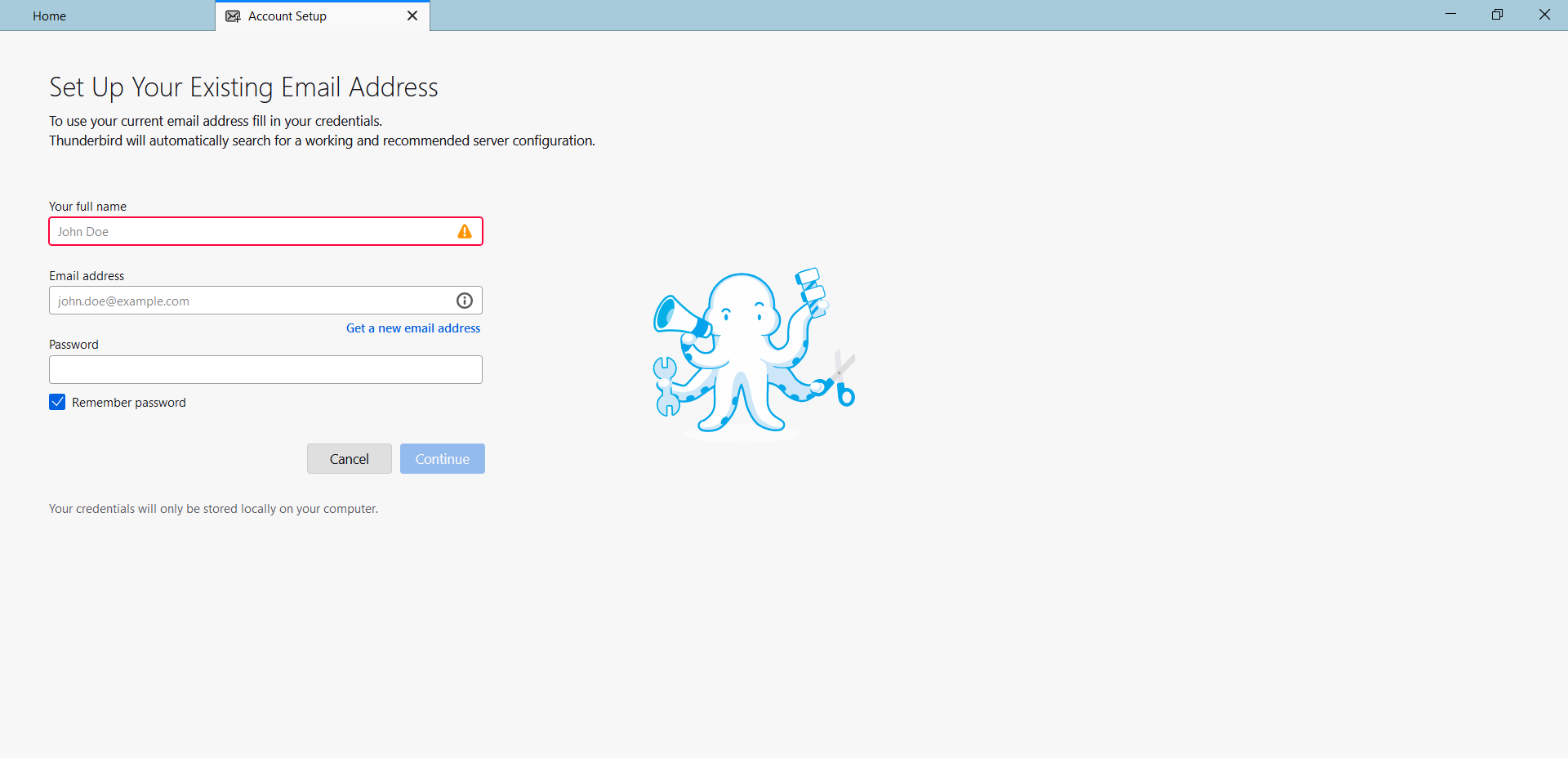Viewport: 1568px width, 758px height.
Task: Click the warning icon in the full name field
Action: pos(465,232)
